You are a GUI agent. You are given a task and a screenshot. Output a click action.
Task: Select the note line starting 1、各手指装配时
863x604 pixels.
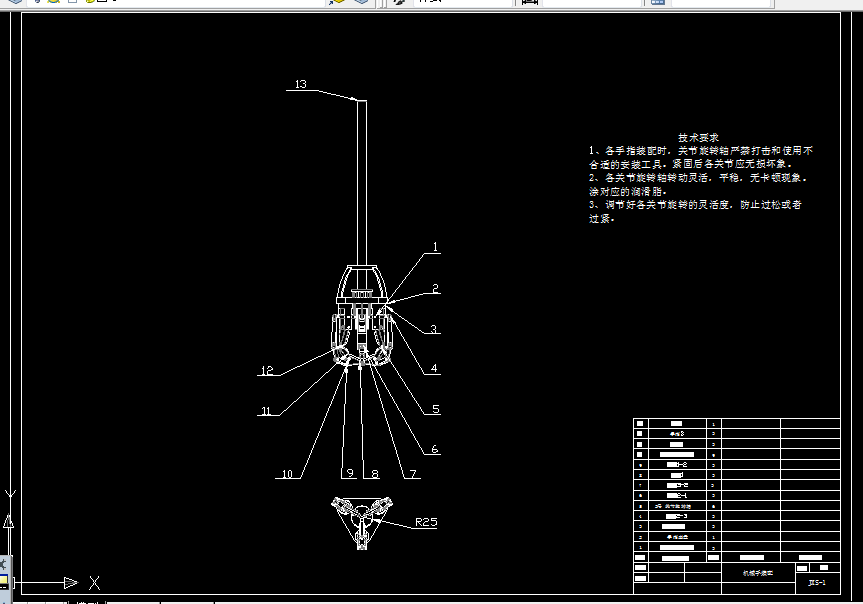(x=701, y=150)
